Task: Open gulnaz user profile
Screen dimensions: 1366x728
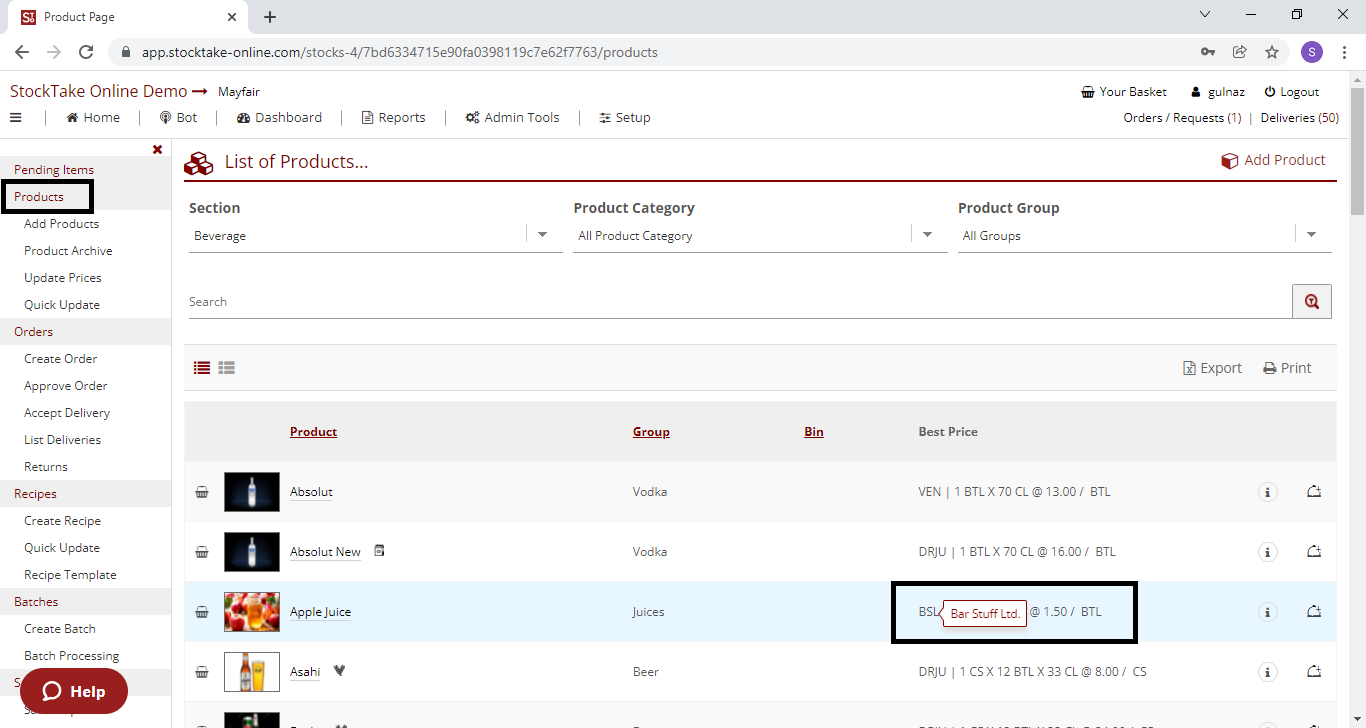Action: point(1217,92)
